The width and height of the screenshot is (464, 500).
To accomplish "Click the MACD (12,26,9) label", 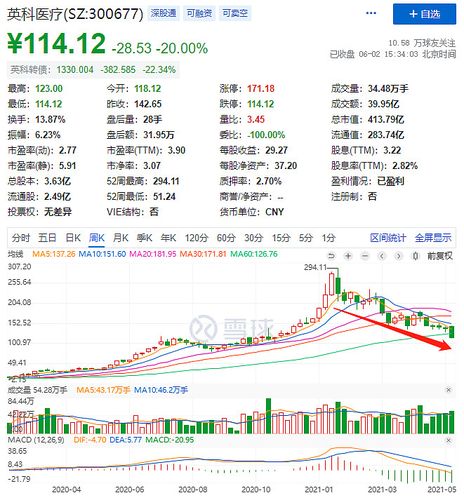I will (x=36, y=440).
